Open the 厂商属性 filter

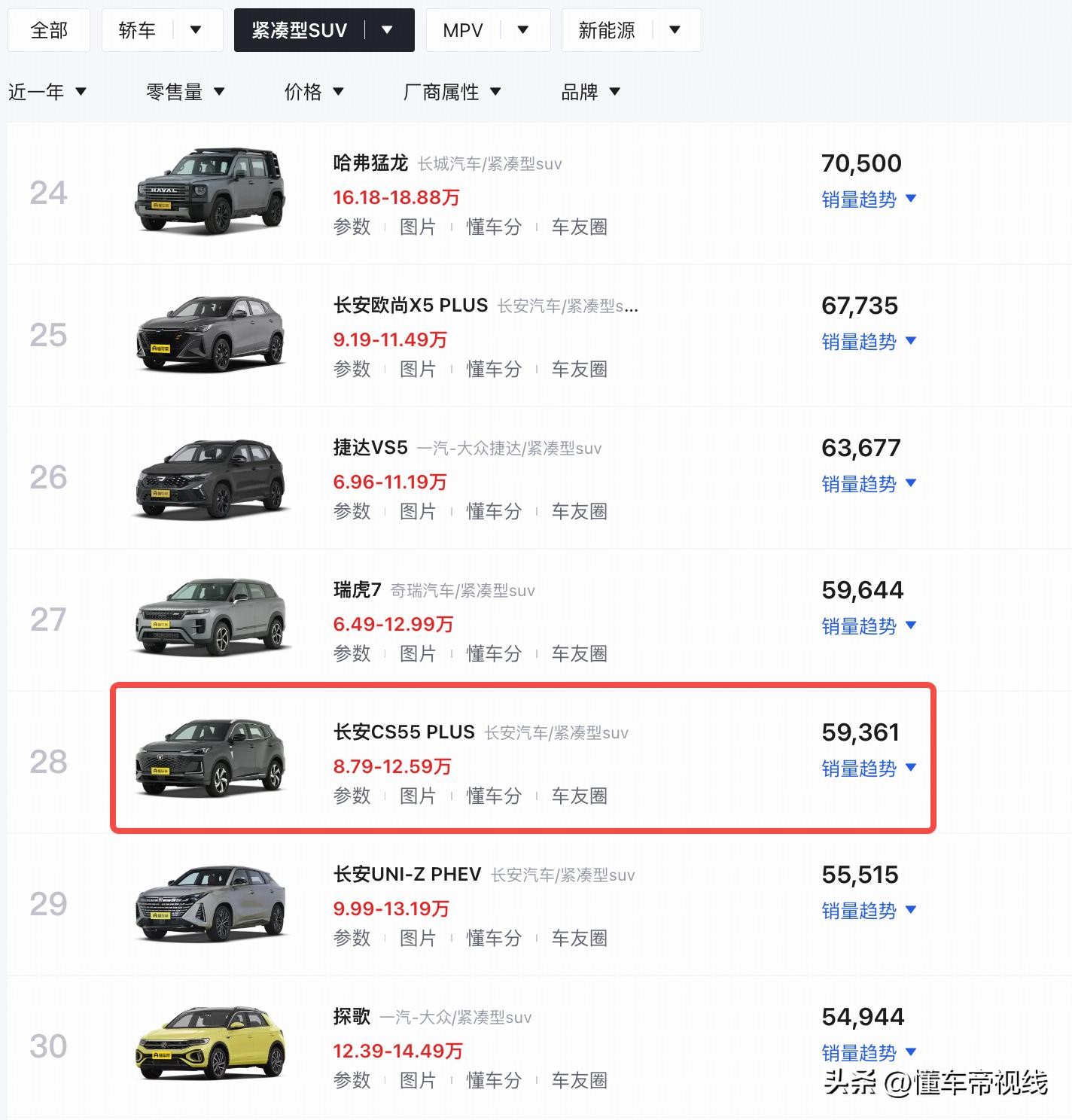452,92
